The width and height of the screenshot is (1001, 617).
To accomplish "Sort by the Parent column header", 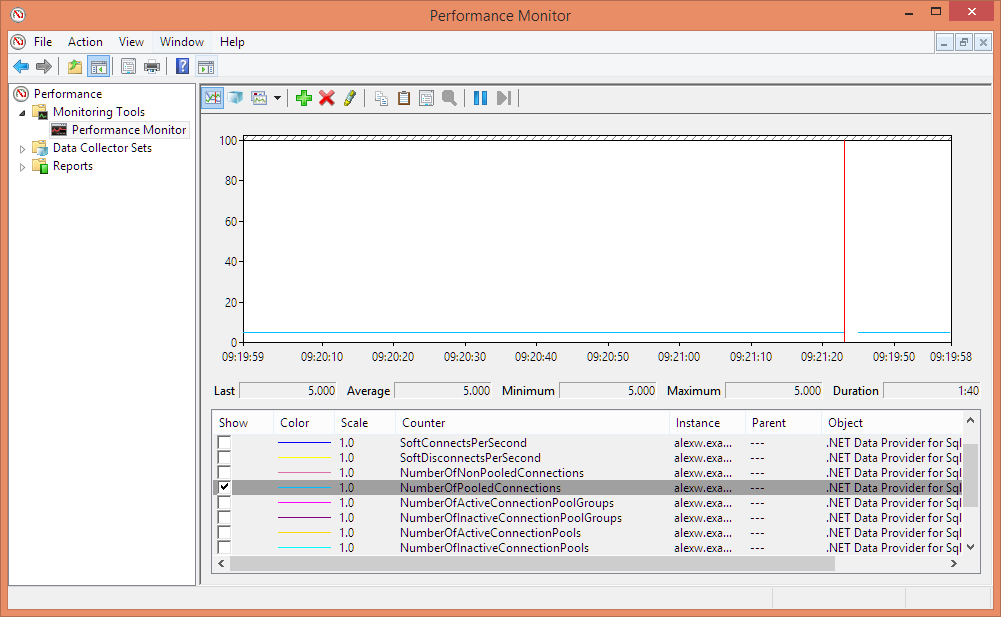I will pyautogui.click(x=783, y=423).
